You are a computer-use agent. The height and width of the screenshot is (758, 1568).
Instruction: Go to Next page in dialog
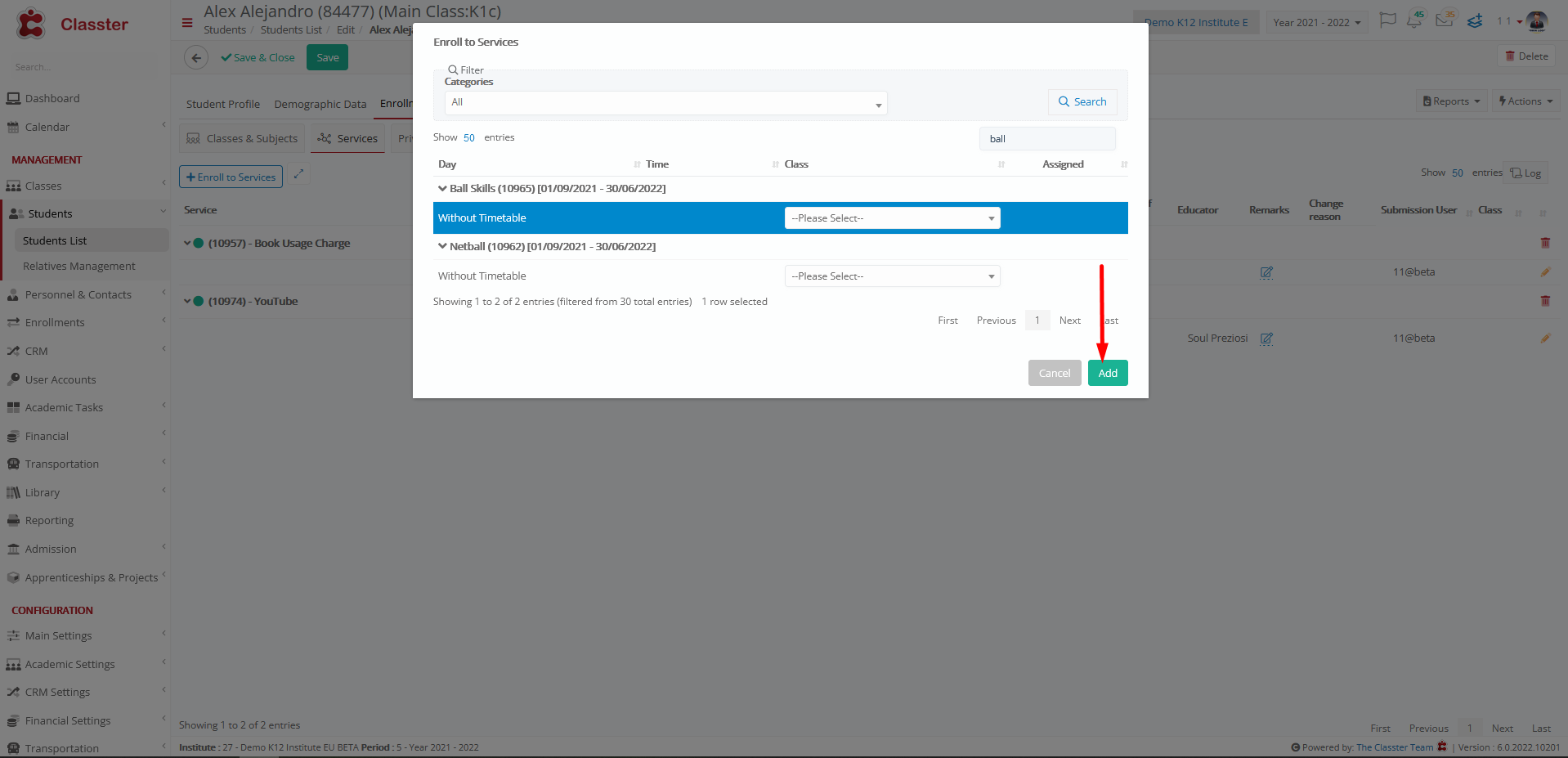coord(1069,321)
